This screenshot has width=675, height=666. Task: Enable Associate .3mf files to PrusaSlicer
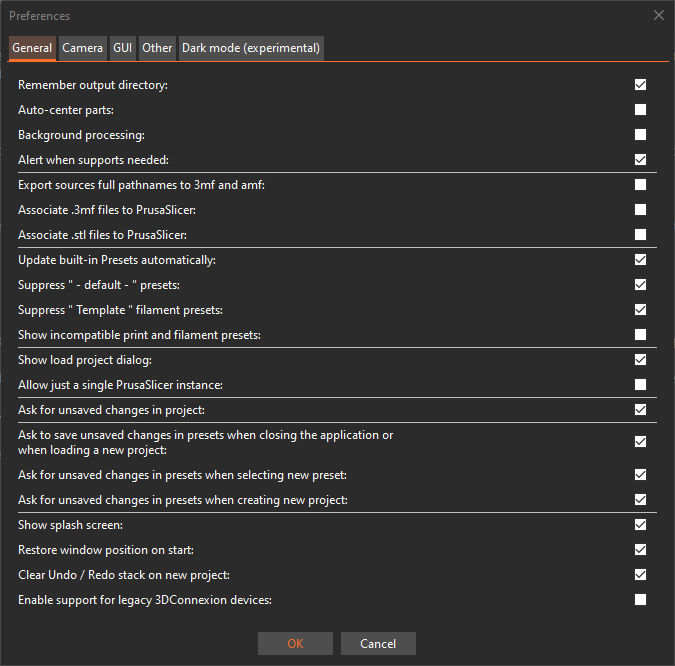coord(640,210)
